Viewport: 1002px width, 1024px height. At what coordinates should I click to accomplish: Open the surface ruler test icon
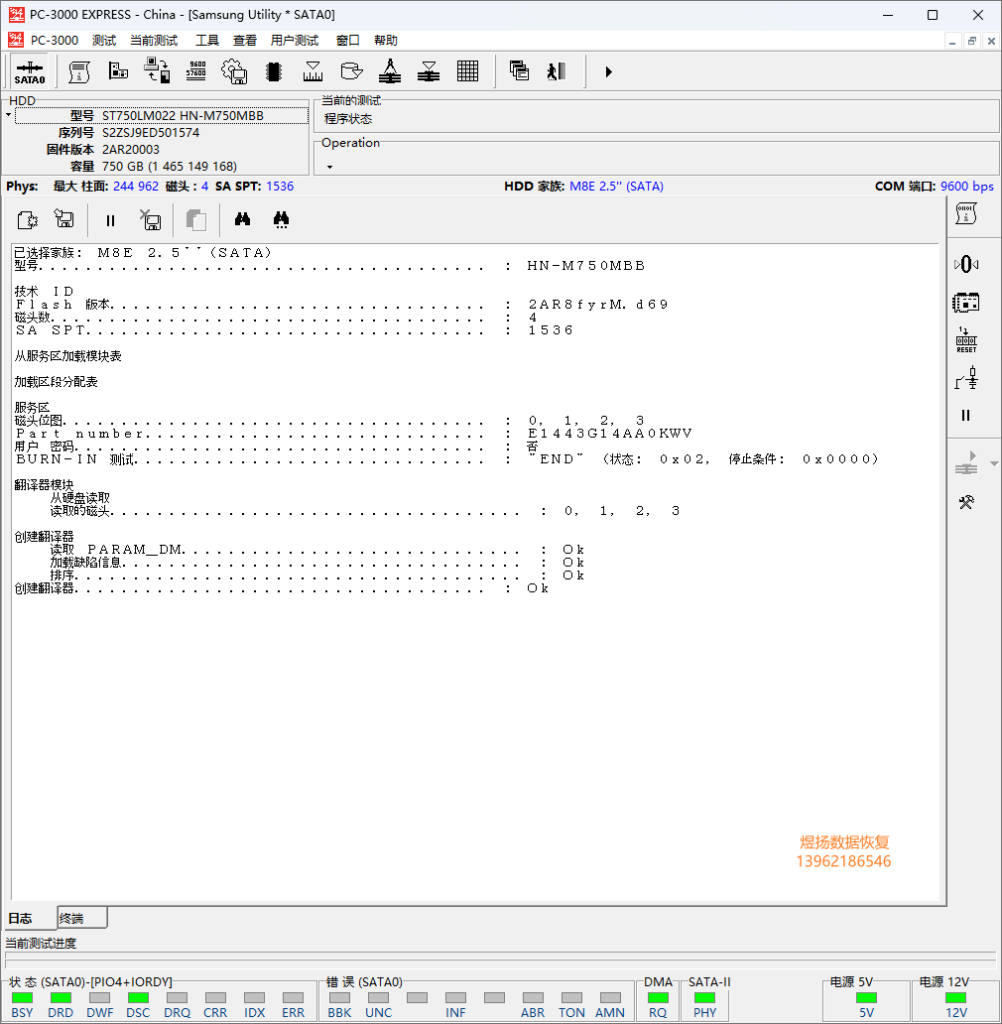[x=313, y=71]
